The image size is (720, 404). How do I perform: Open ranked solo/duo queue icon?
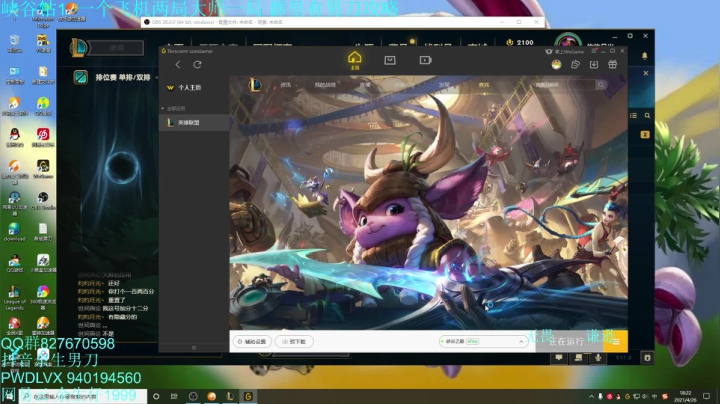(81, 77)
